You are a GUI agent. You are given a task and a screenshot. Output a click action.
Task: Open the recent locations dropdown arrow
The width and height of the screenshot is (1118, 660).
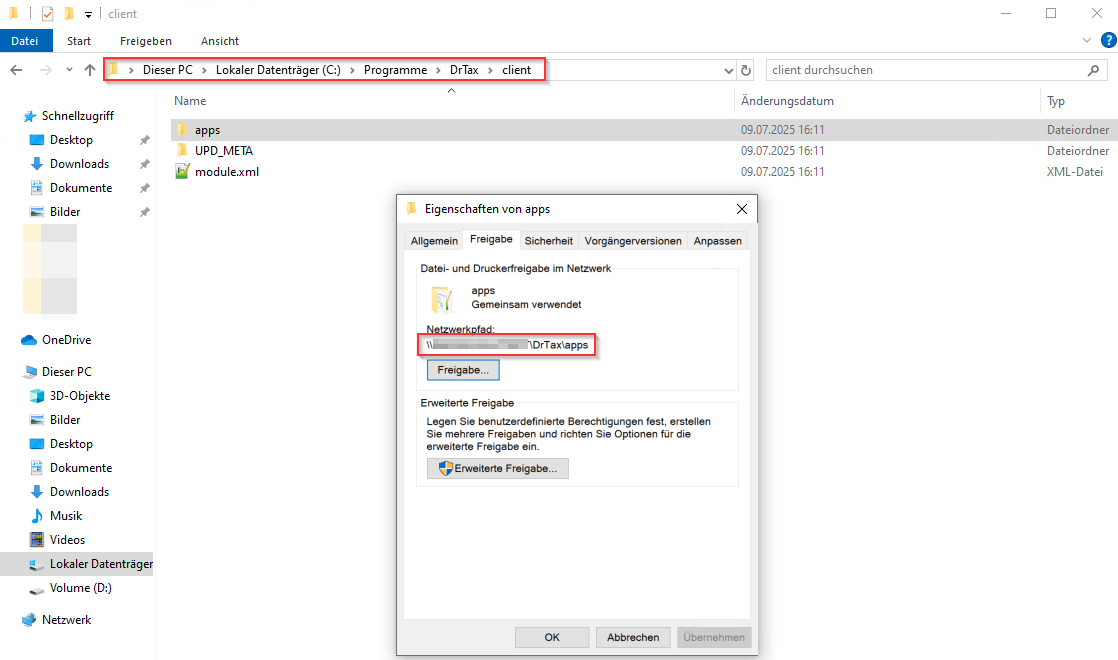pos(69,70)
